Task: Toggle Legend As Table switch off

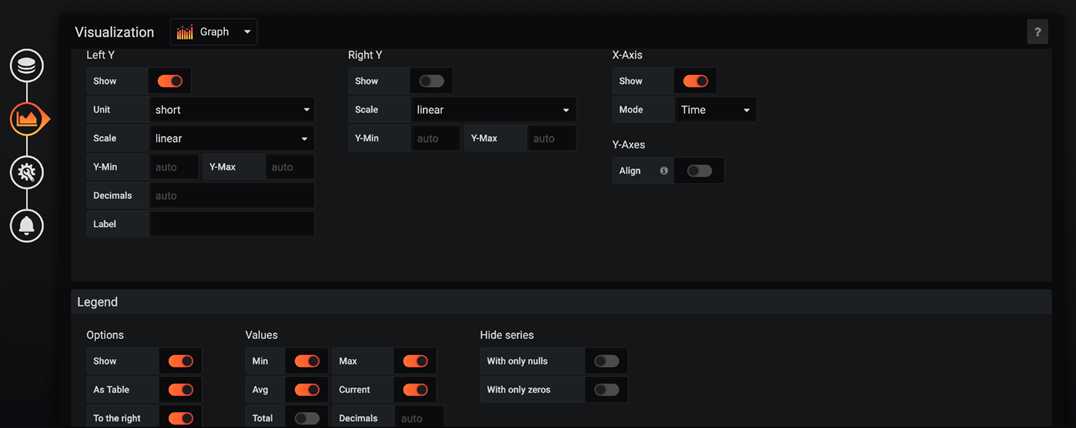Action: (181, 390)
